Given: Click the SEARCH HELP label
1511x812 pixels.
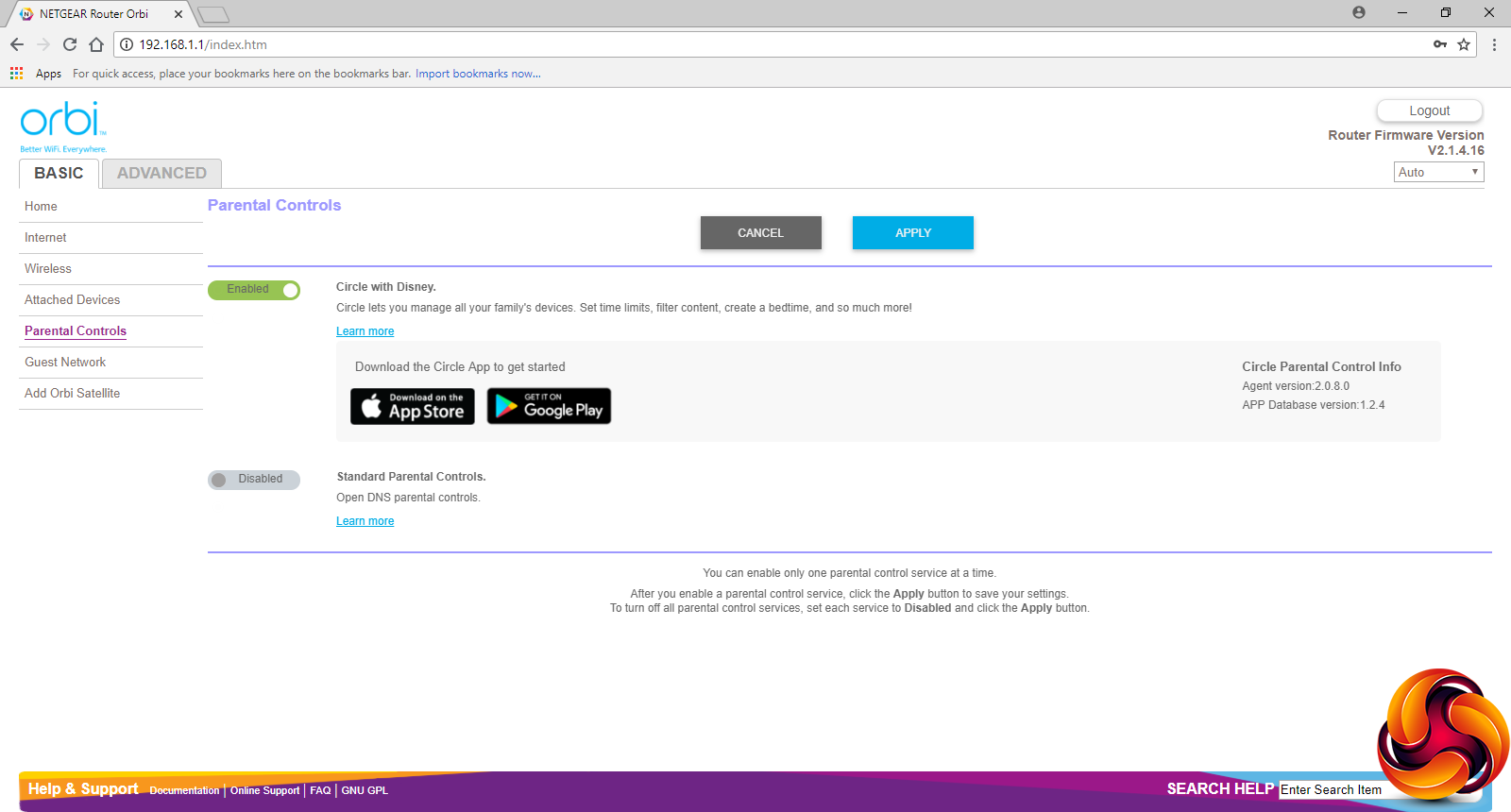Looking at the screenshot, I should click(x=1220, y=789).
